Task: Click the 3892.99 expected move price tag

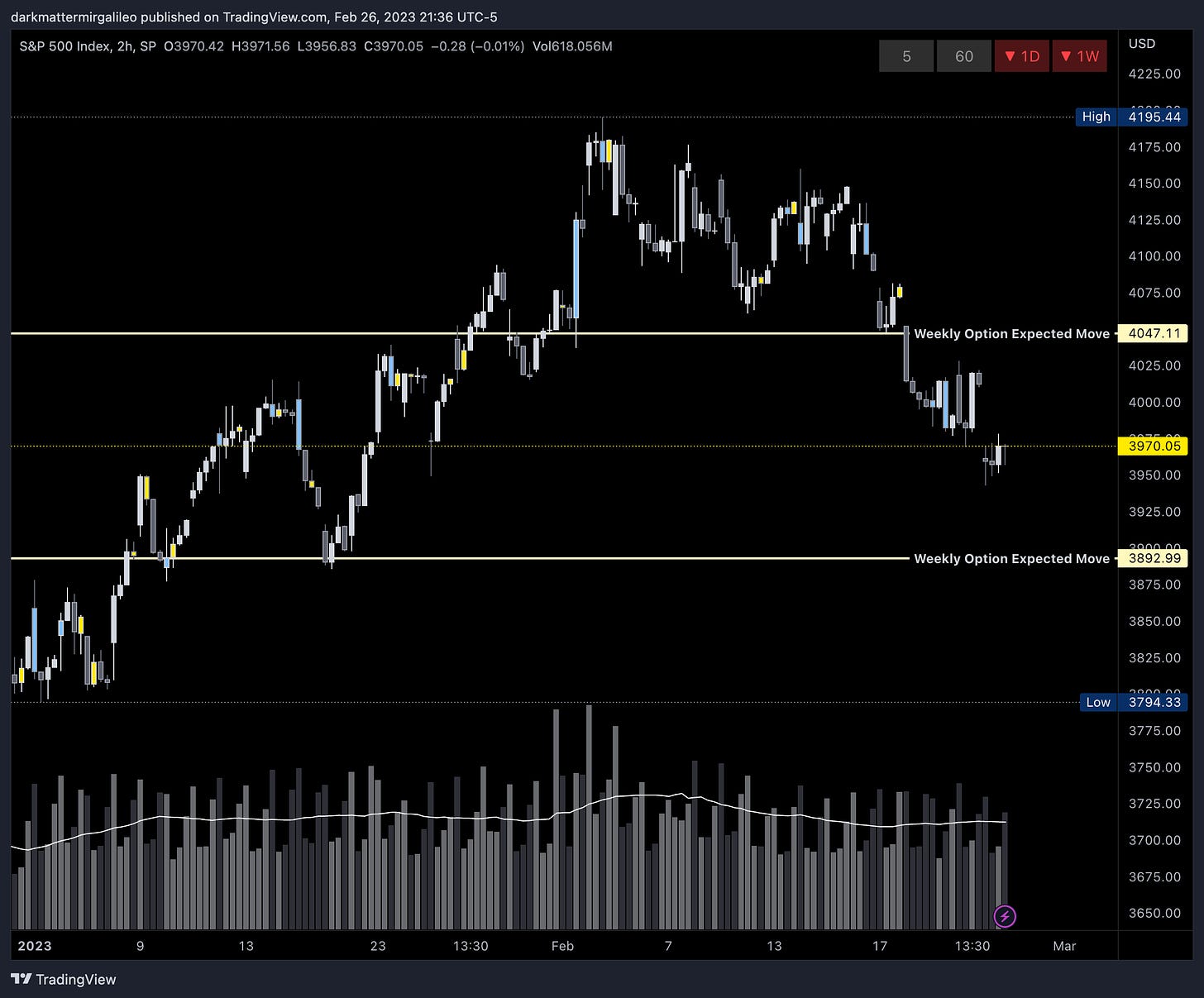Action: [x=1153, y=558]
